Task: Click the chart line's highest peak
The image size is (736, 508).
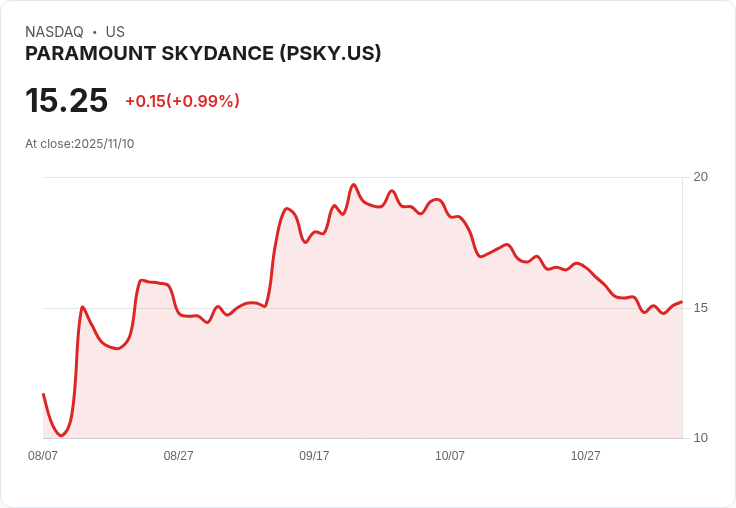Action: (x=353, y=185)
